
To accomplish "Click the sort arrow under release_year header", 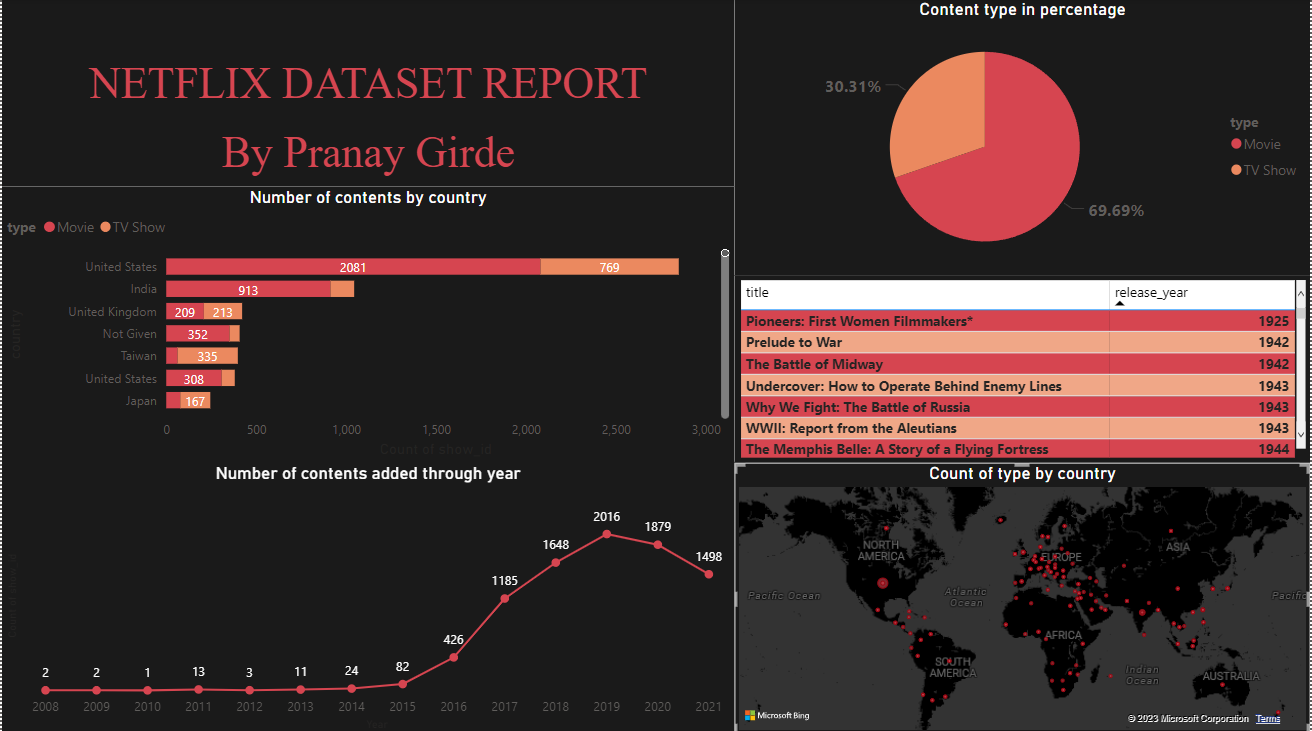I will pos(1119,304).
